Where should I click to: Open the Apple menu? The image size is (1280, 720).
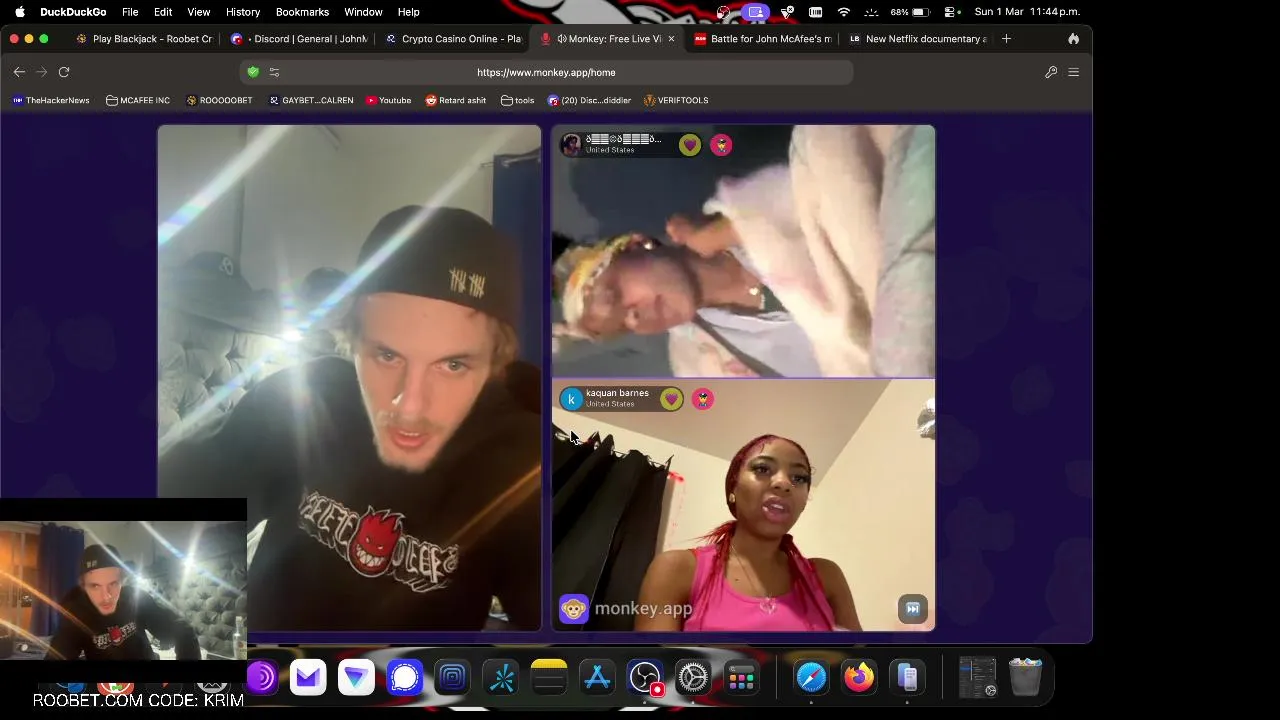coord(19,12)
